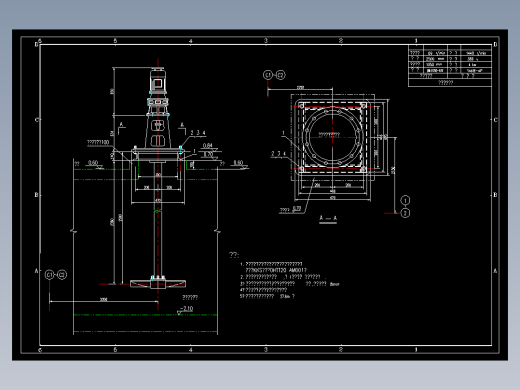Select zone number "4" on bottom border

(x=191, y=350)
